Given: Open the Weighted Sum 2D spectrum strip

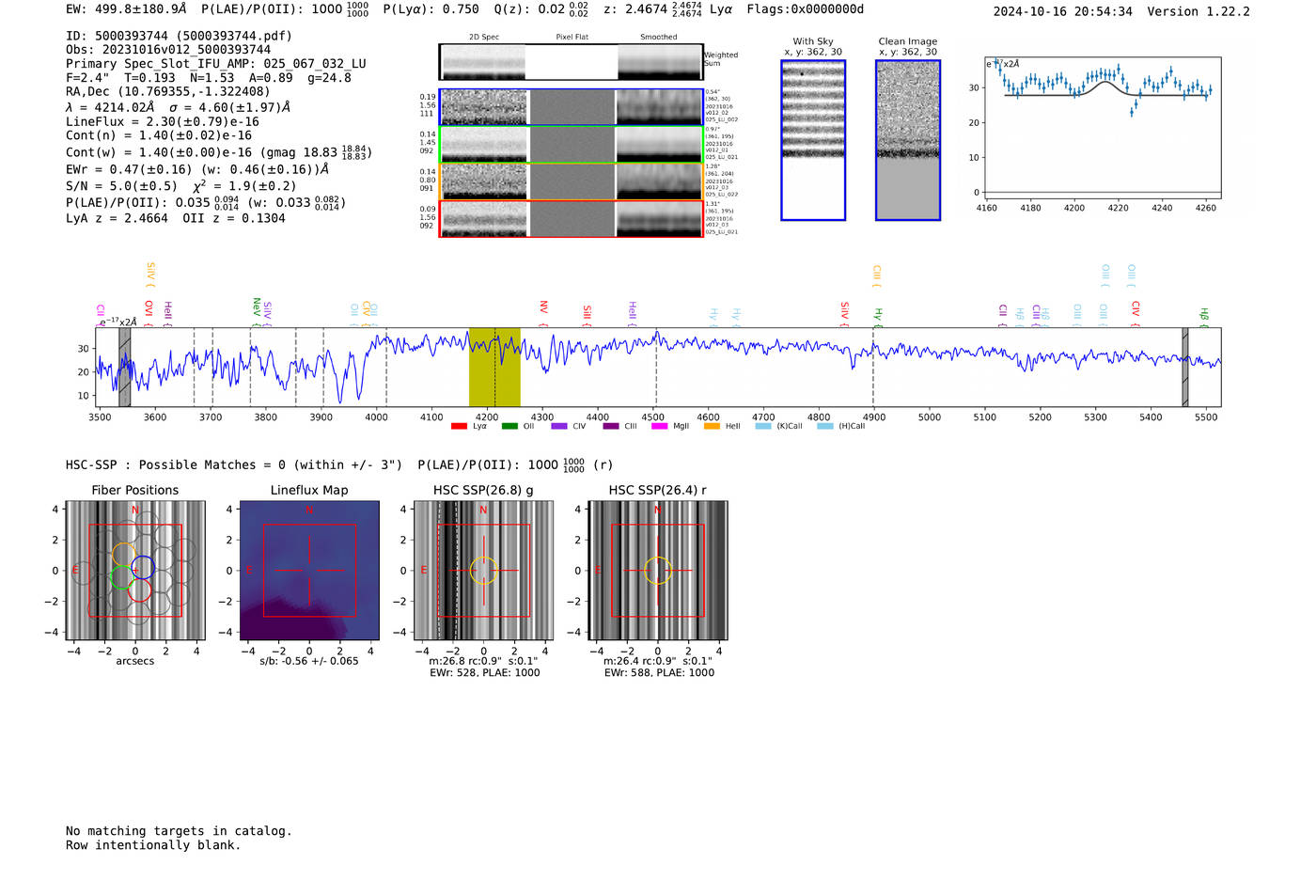Looking at the screenshot, I should pyautogui.click(x=572, y=62).
